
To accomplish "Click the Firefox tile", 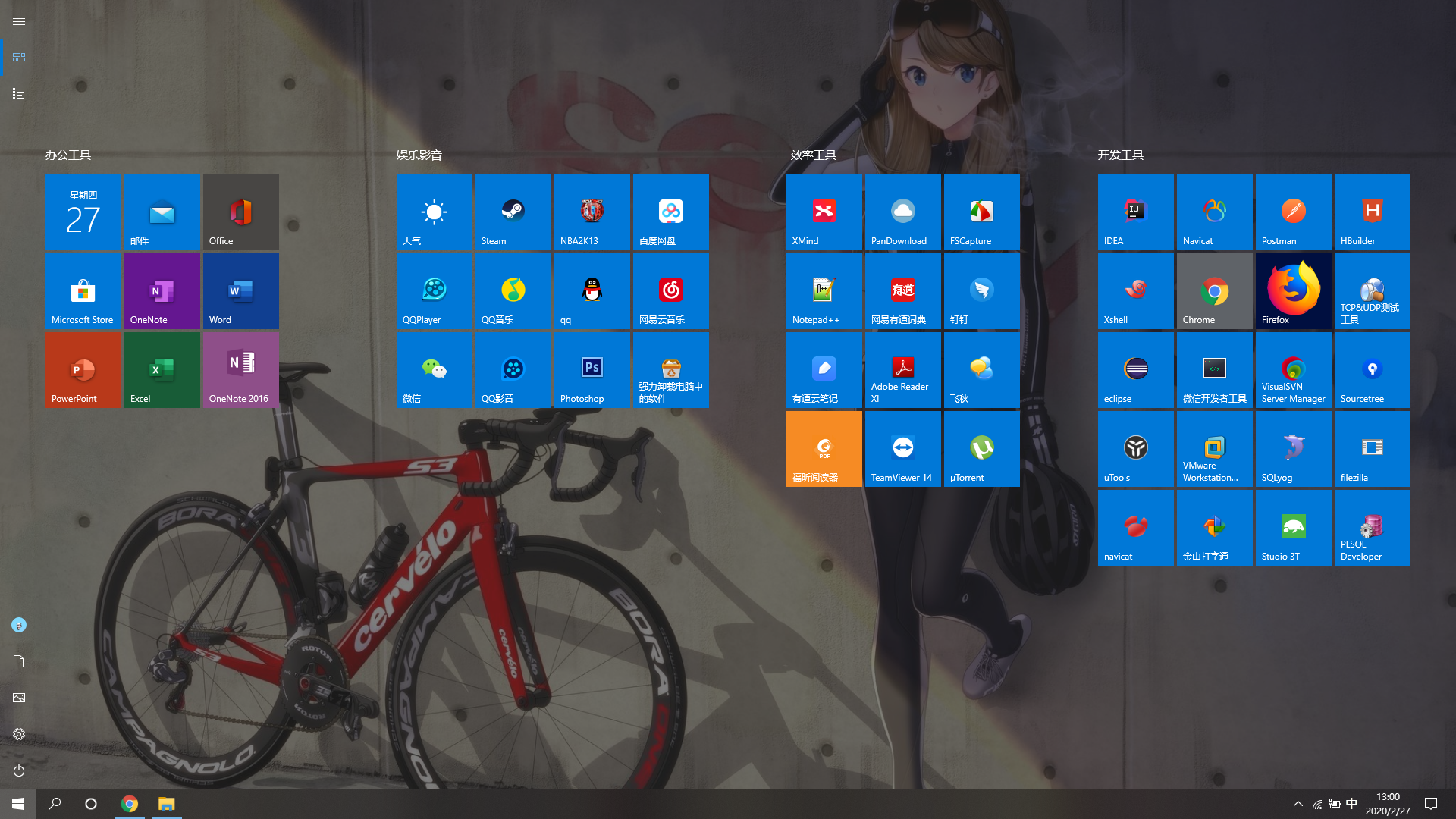I will [1293, 291].
